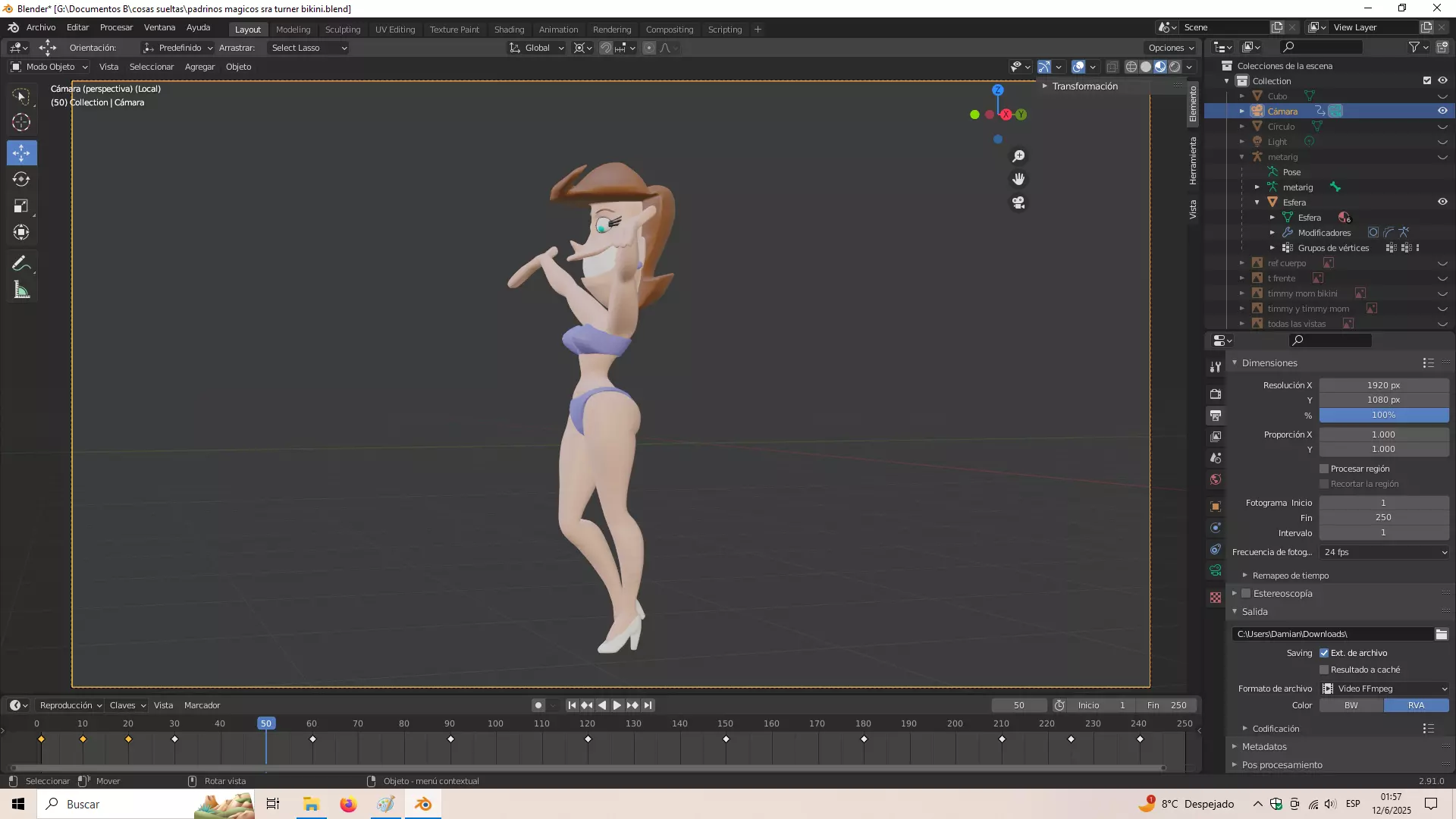Toggle visibility eye of Collection
This screenshot has height=819, width=1456.
(1442, 80)
